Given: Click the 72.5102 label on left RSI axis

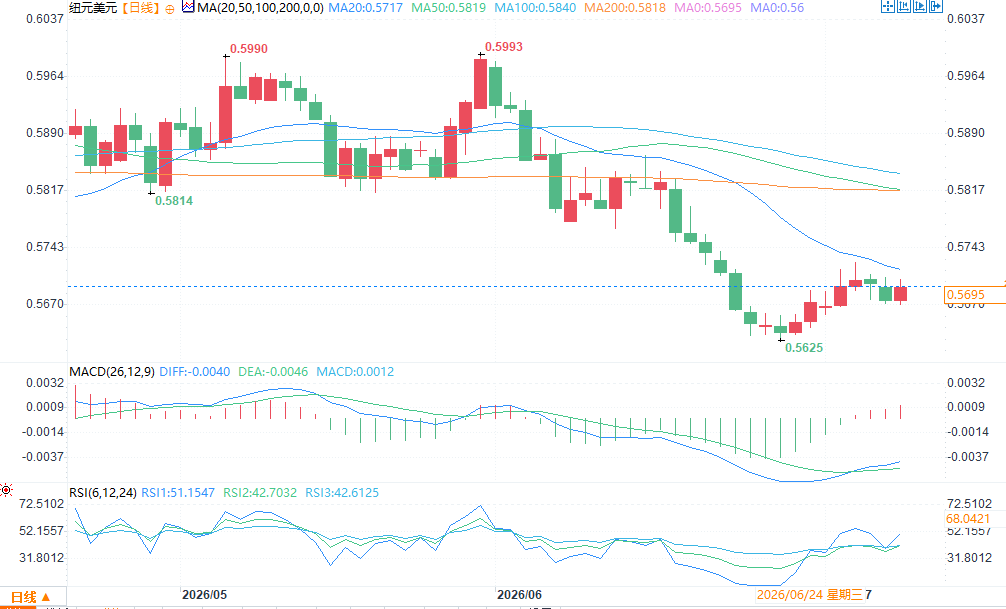Looking at the screenshot, I should click(42, 504).
